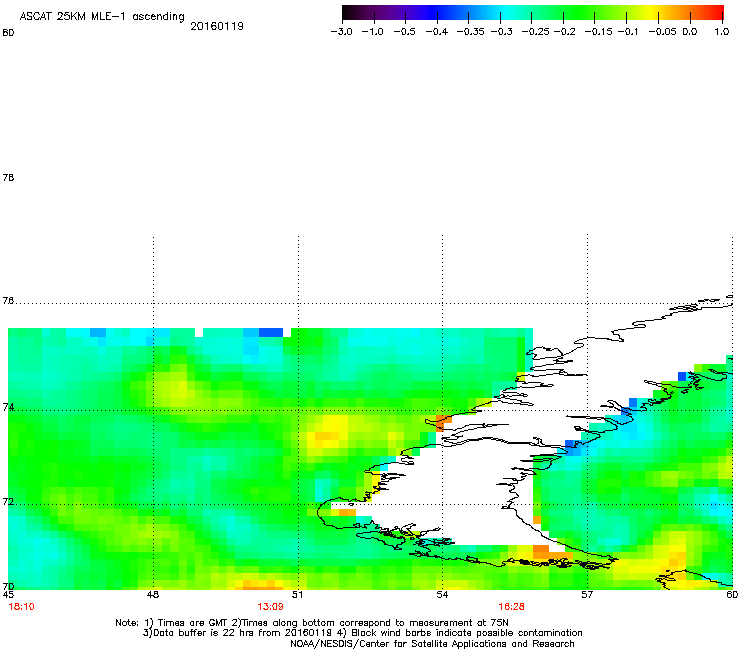Click the longitude label '54'
The height and width of the screenshot is (650, 740).
[x=442, y=594]
